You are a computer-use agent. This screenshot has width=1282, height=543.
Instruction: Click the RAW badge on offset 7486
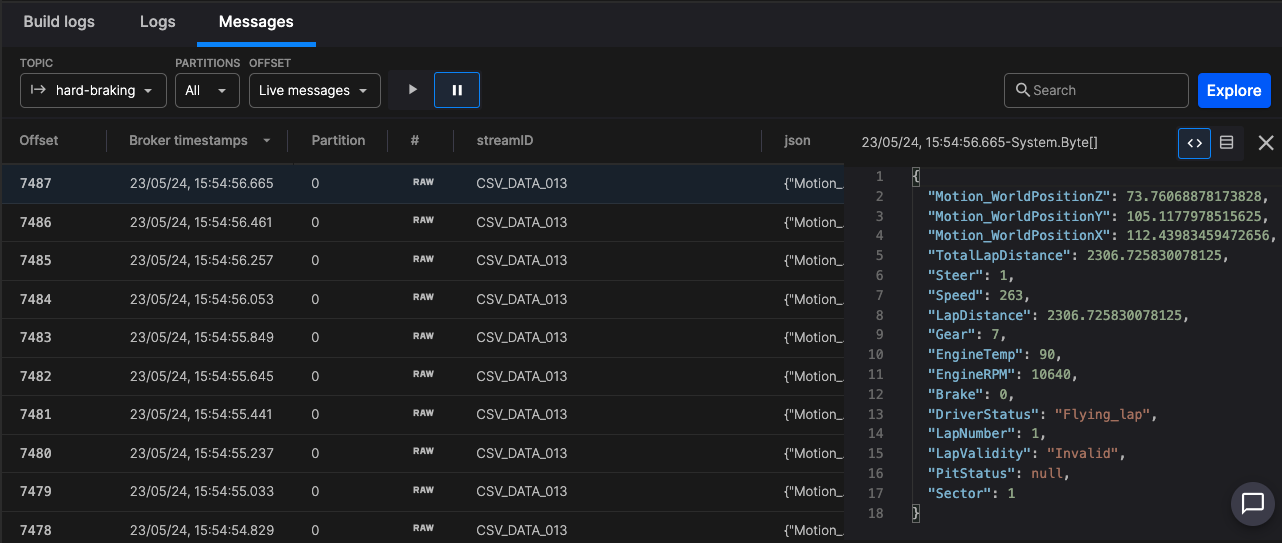pyautogui.click(x=424, y=221)
